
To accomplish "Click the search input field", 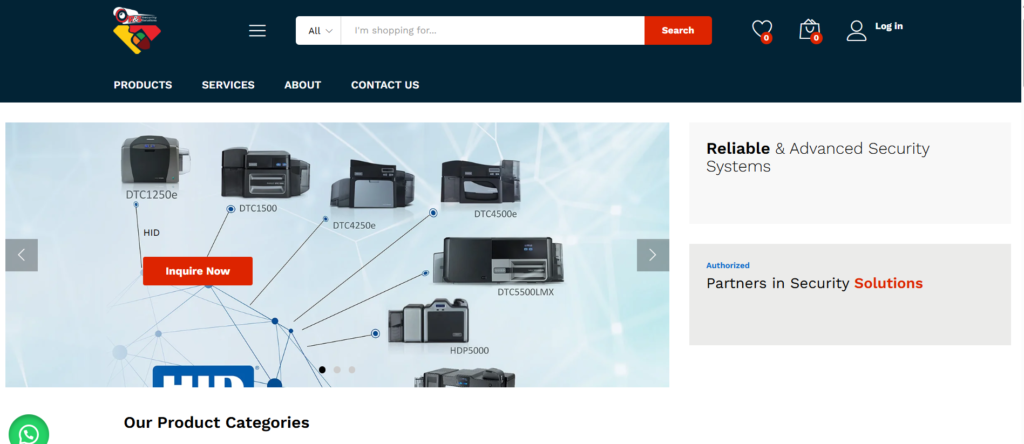I will [492, 31].
